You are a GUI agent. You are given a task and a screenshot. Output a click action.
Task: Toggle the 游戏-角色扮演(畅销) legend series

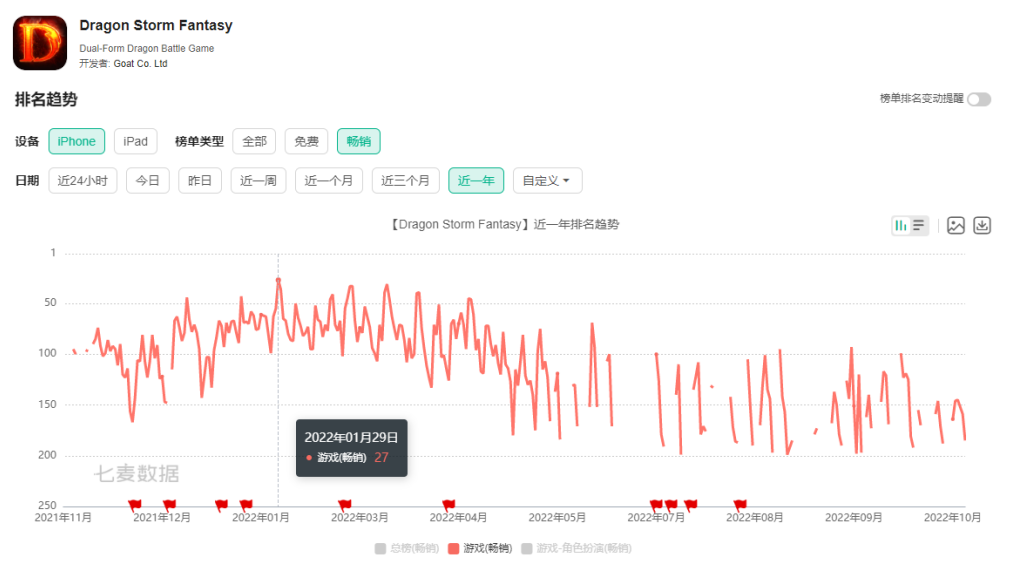click(x=576, y=548)
